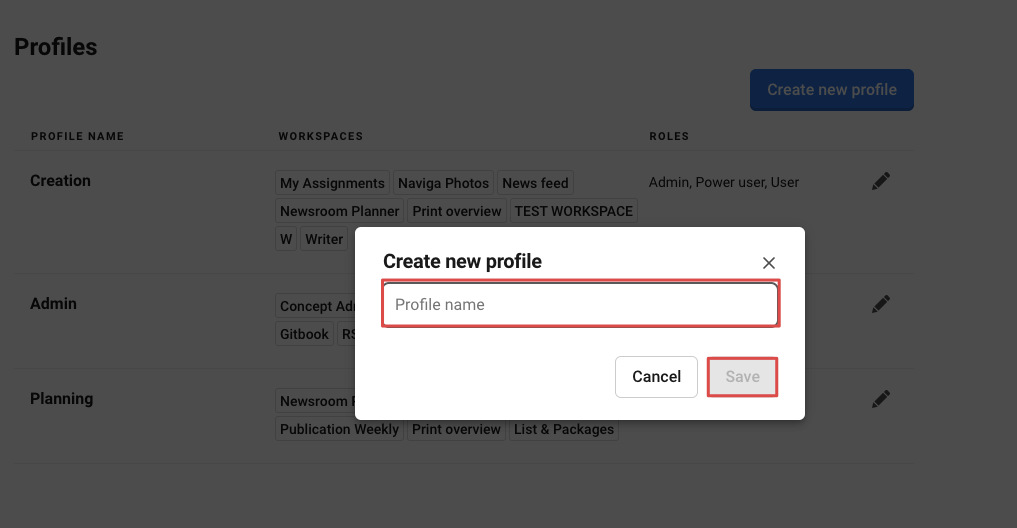Close the Create new profile dialog
This screenshot has height=528, width=1017.
pos(769,263)
